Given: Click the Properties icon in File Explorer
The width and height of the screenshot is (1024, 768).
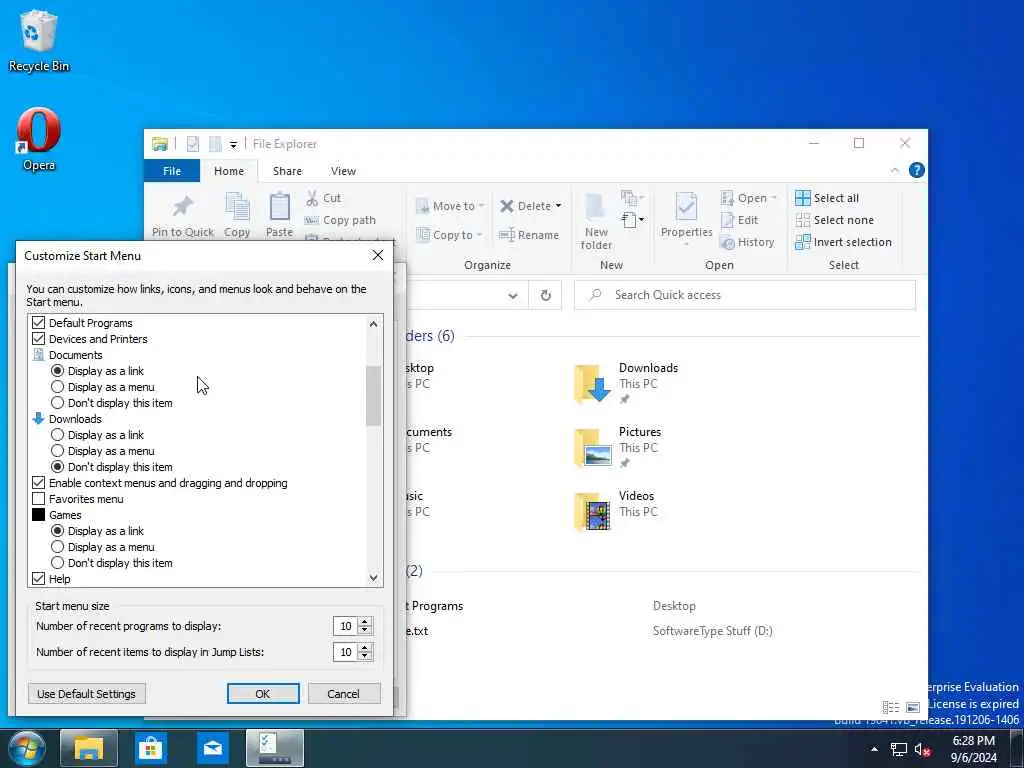Looking at the screenshot, I should tap(686, 219).
